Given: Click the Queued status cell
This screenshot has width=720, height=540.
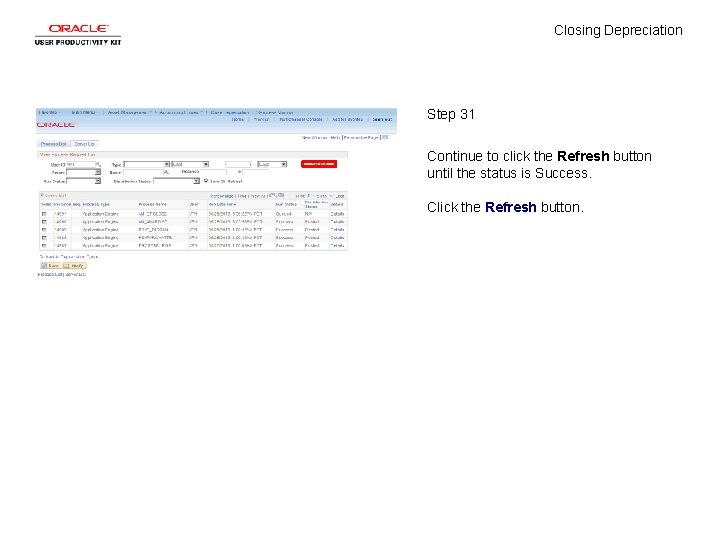Looking at the screenshot, I should [283, 214].
